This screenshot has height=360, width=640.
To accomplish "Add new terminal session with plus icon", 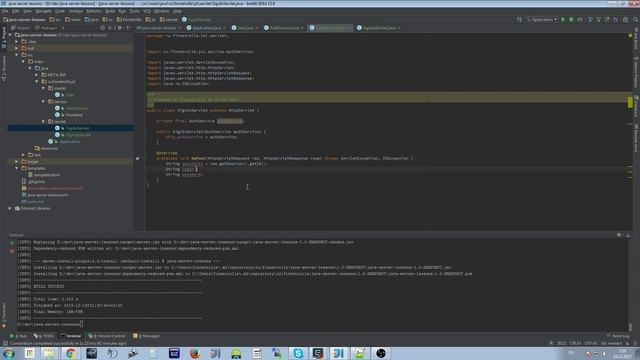I will (x=12, y=243).
